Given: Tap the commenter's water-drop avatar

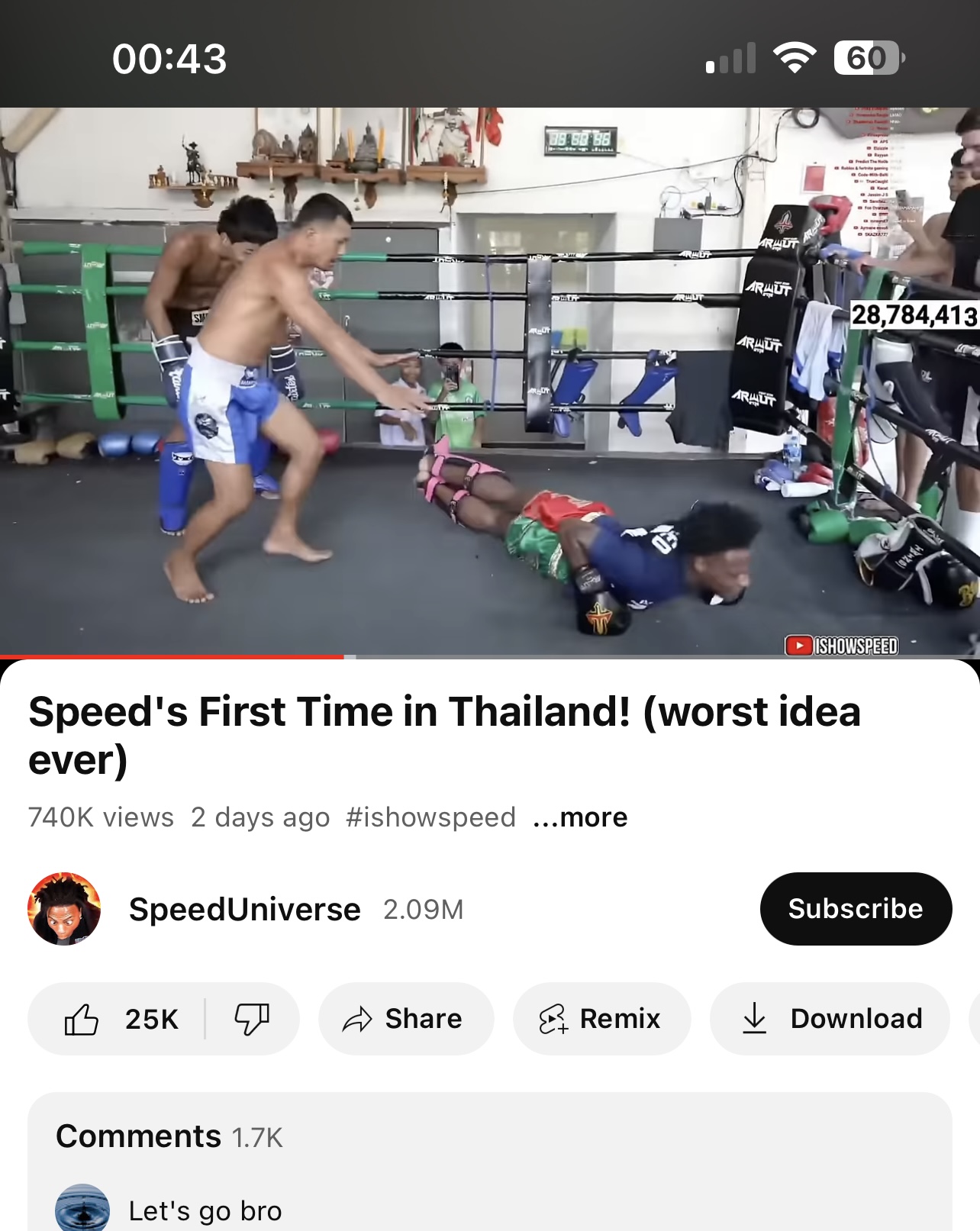Looking at the screenshot, I should point(82,1210).
